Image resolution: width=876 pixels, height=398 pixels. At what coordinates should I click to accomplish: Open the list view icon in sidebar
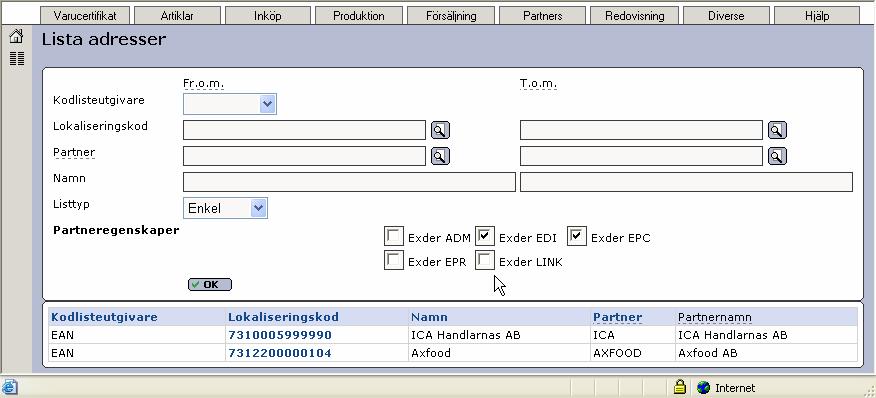pos(17,58)
